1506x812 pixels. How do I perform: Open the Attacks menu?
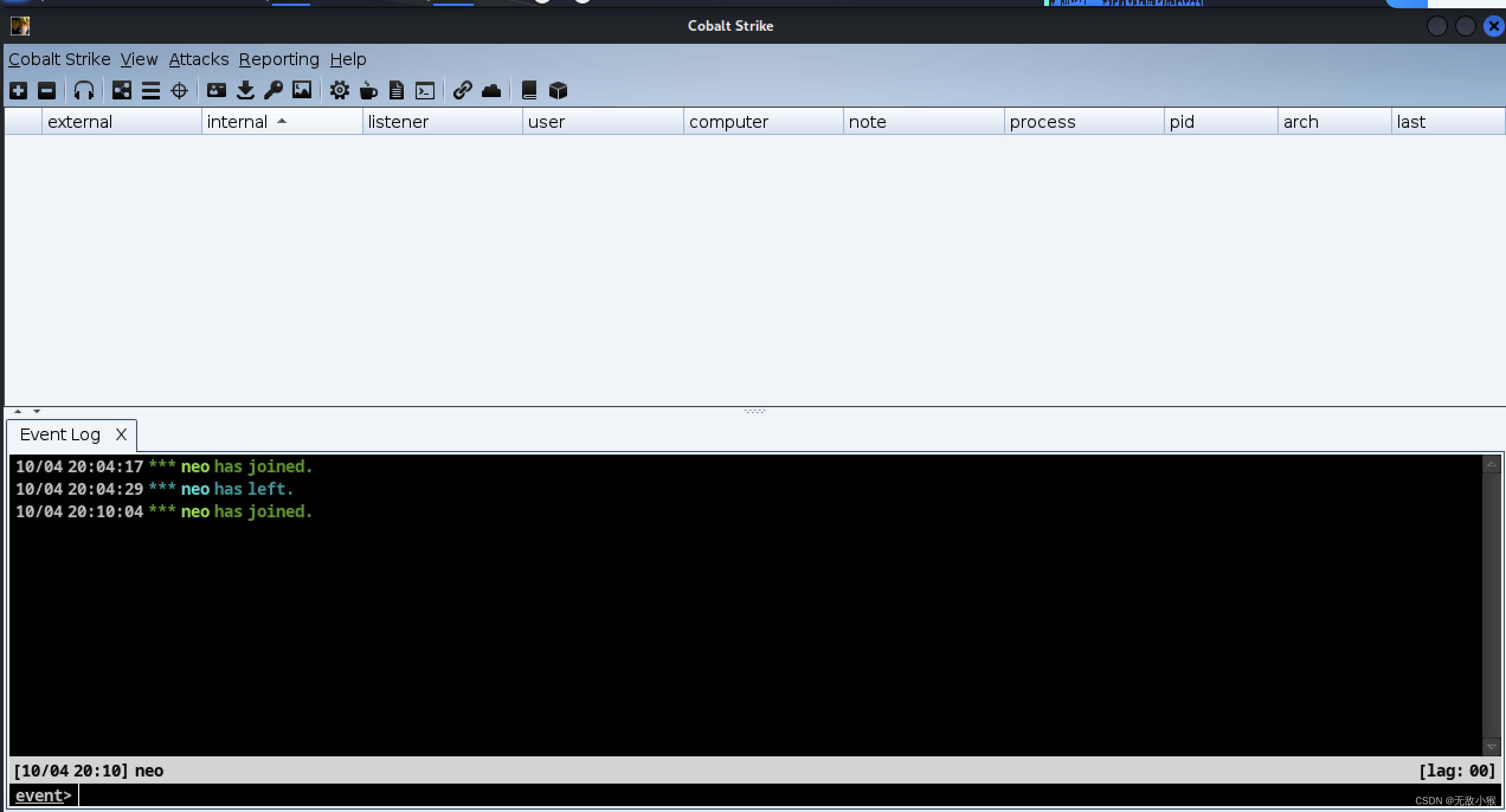[199, 59]
